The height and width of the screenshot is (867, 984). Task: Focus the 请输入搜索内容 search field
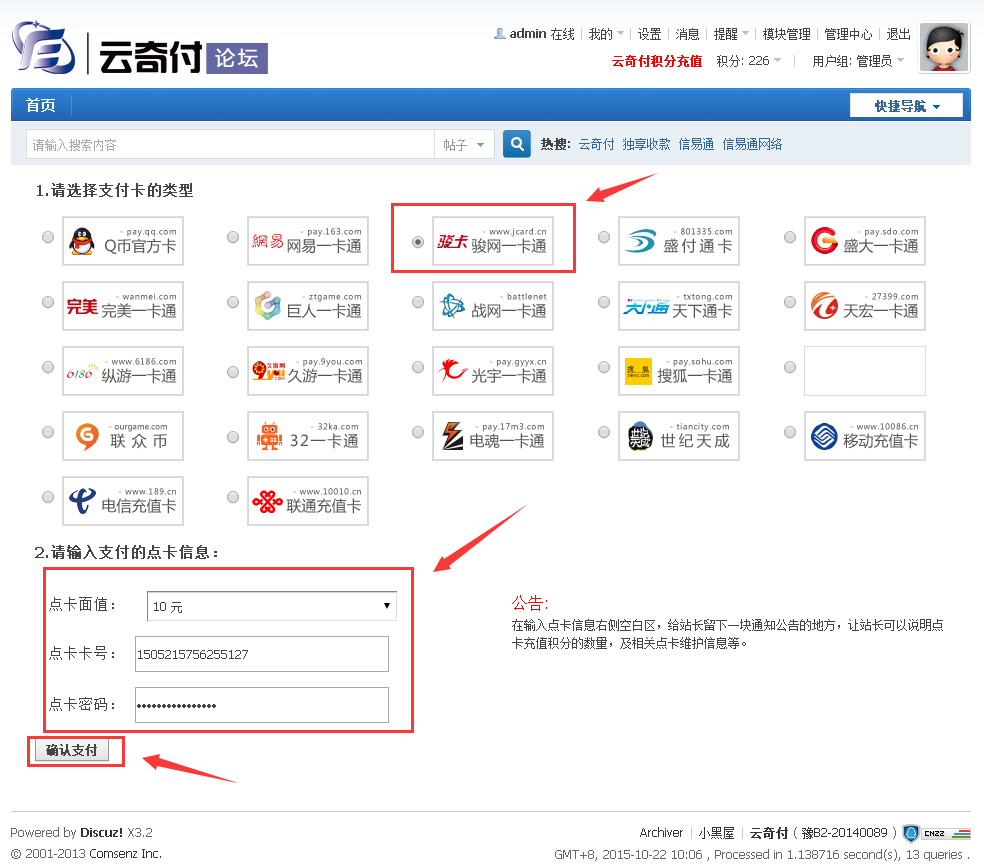pos(230,145)
